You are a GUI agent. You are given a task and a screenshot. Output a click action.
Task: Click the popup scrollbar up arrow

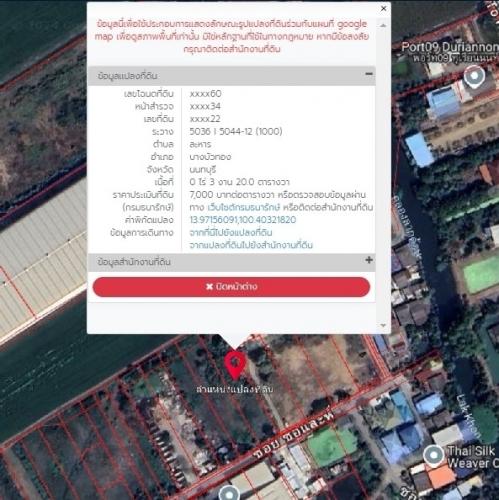pyautogui.click(x=383, y=25)
